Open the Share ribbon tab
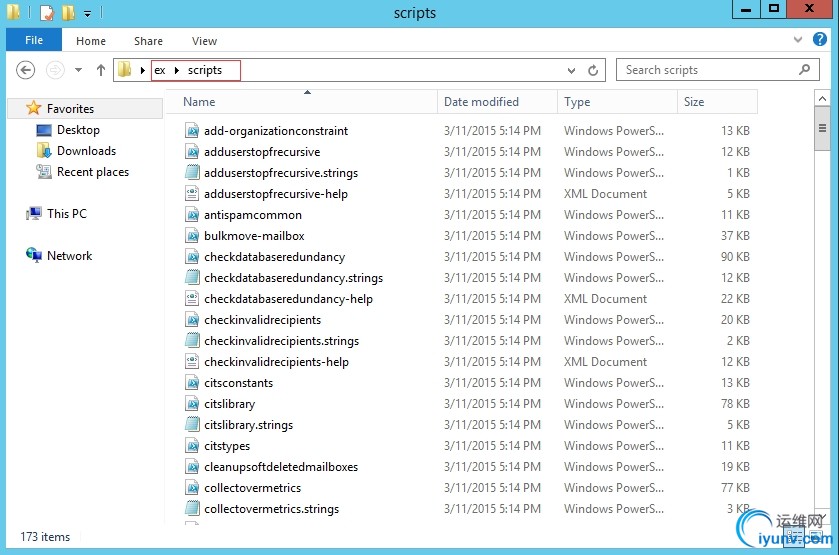Viewport: 839px width, 555px height. 148,41
